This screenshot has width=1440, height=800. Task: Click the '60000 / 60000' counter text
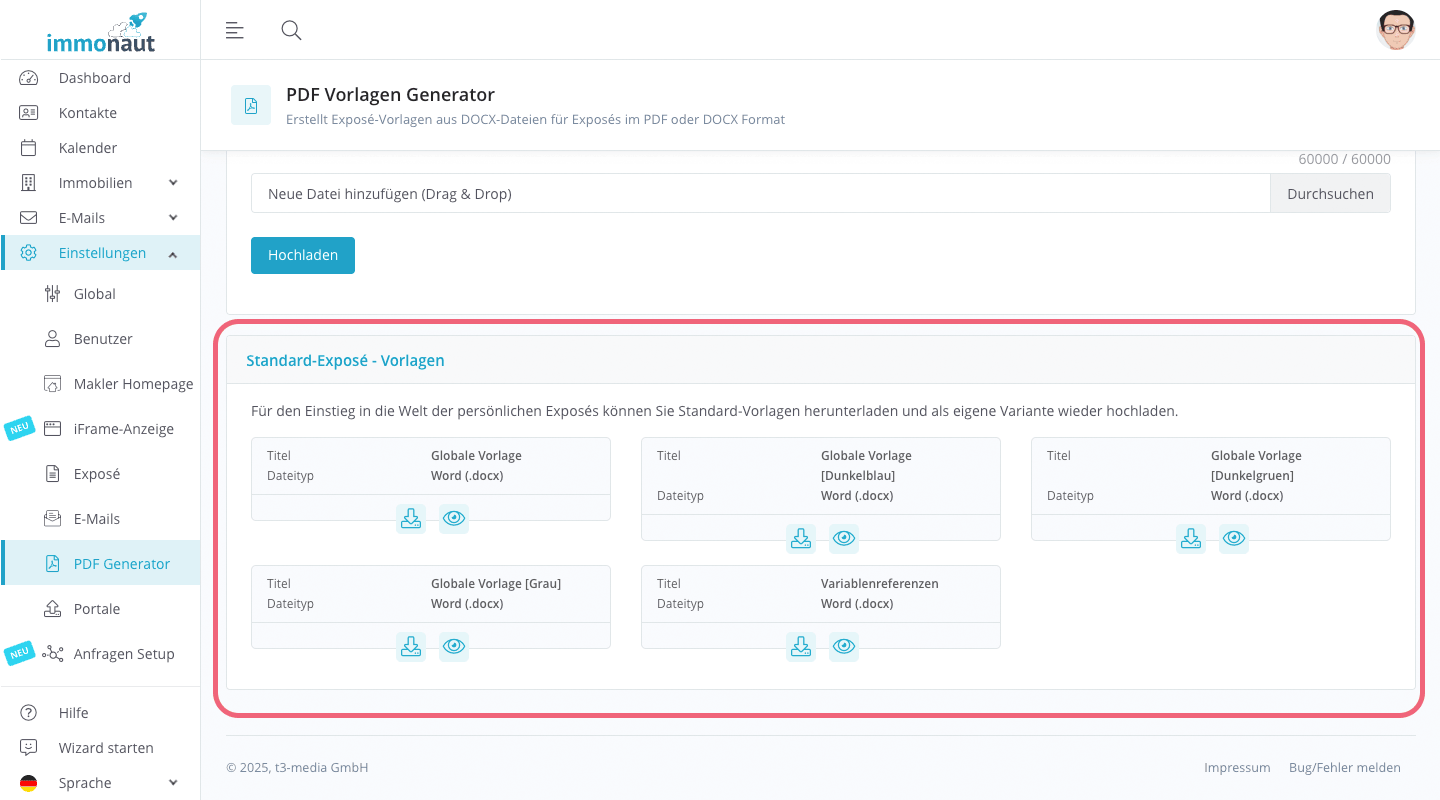coord(1344,159)
